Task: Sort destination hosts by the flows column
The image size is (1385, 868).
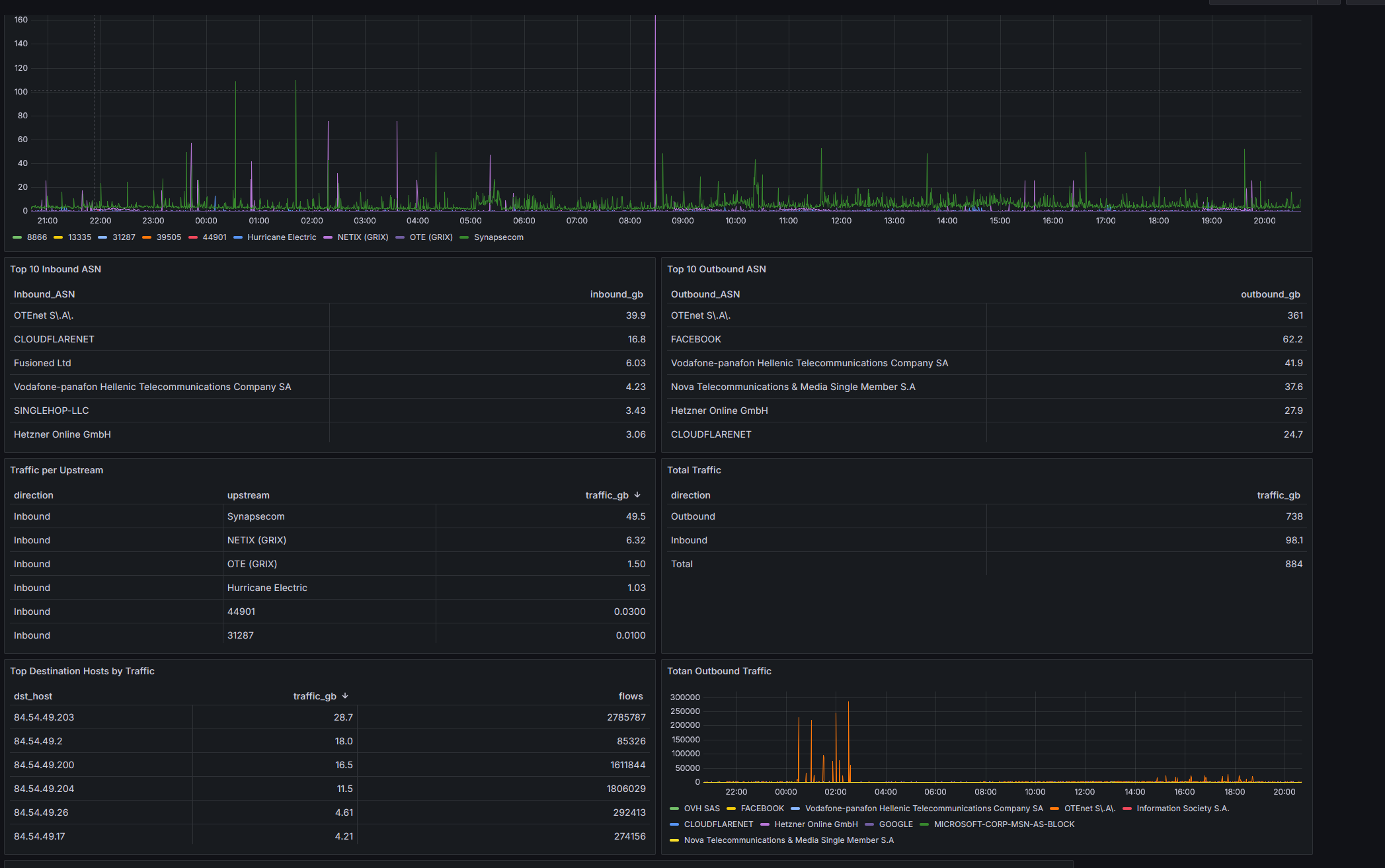Action: point(630,696)
